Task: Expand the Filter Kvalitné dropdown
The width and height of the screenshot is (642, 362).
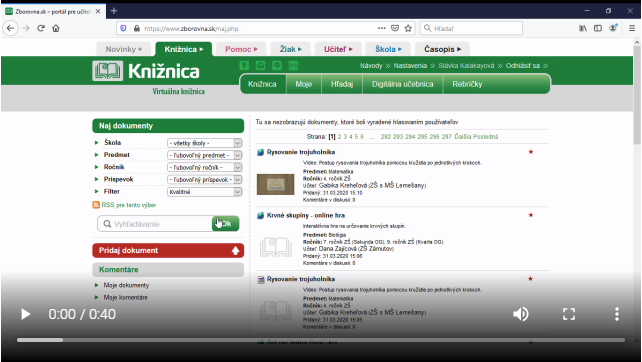Action: pyautogui.click(x=204, y=192)
